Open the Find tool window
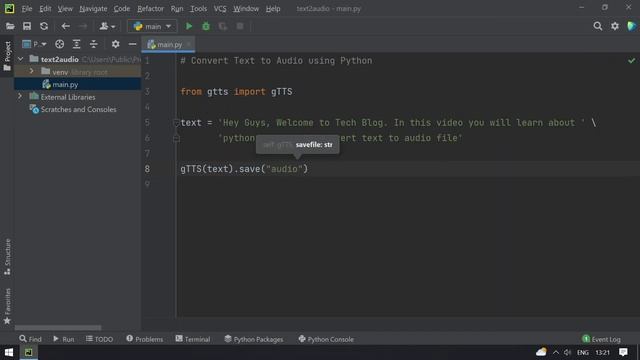640x360 pixels. coord(30,339)
